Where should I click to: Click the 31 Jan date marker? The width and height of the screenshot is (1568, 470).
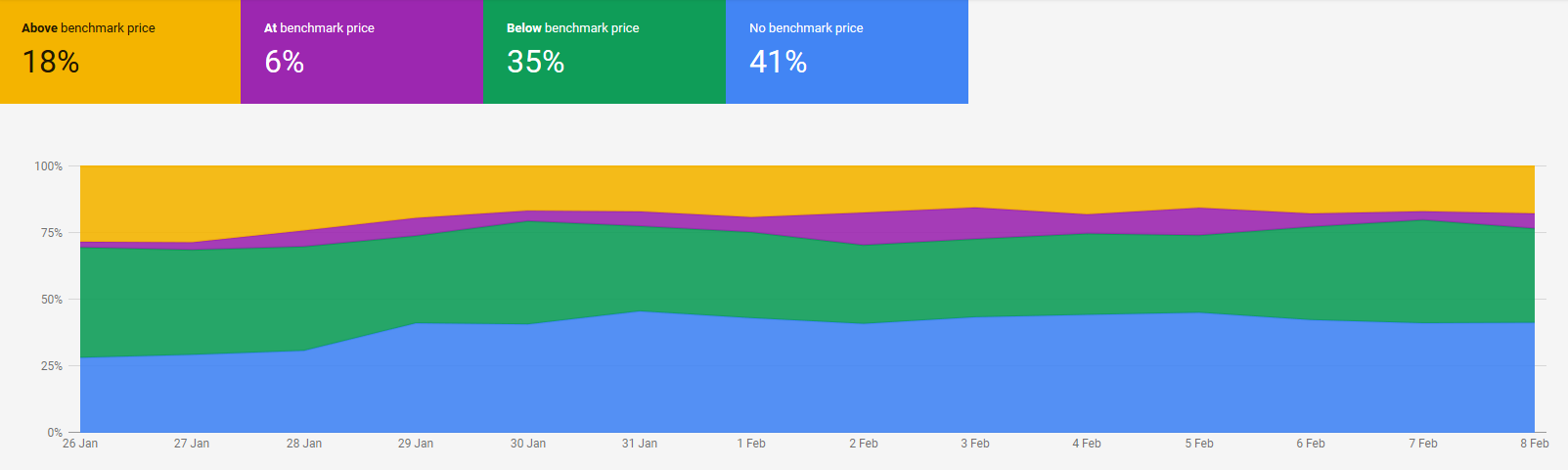tap(640, 444)
